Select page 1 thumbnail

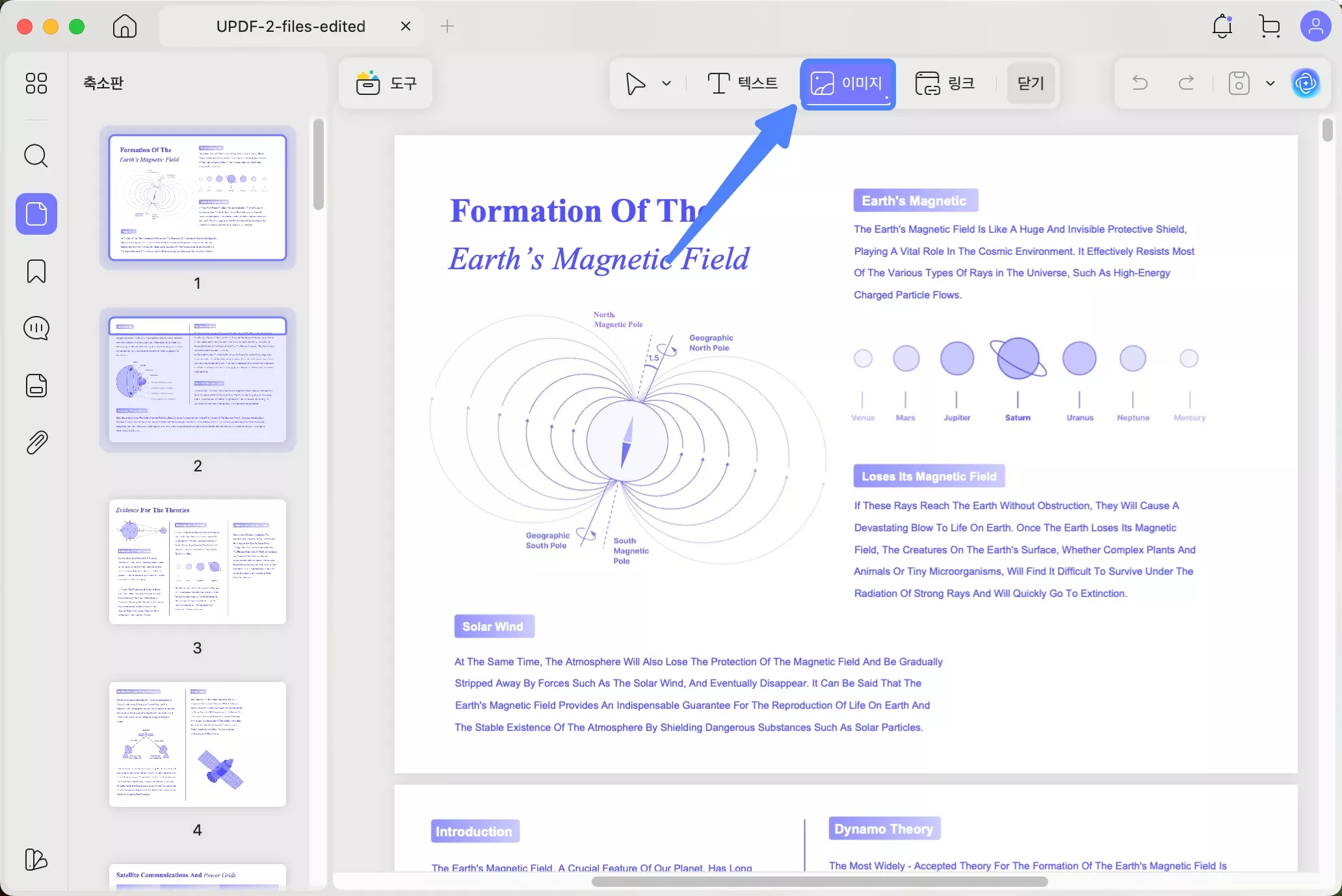tap(198, 198)
